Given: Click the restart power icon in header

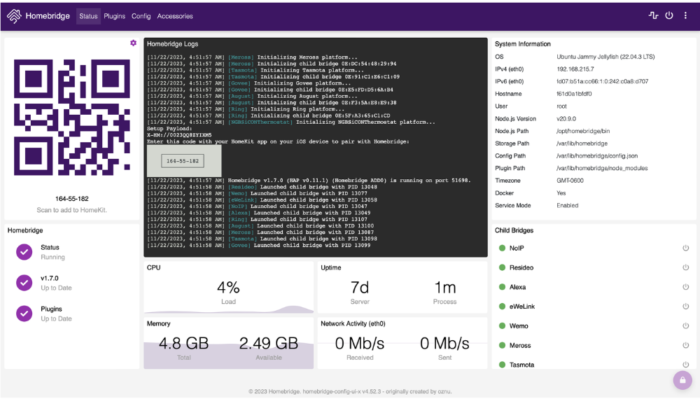Looking at the screenshot, I should (669, 16).
